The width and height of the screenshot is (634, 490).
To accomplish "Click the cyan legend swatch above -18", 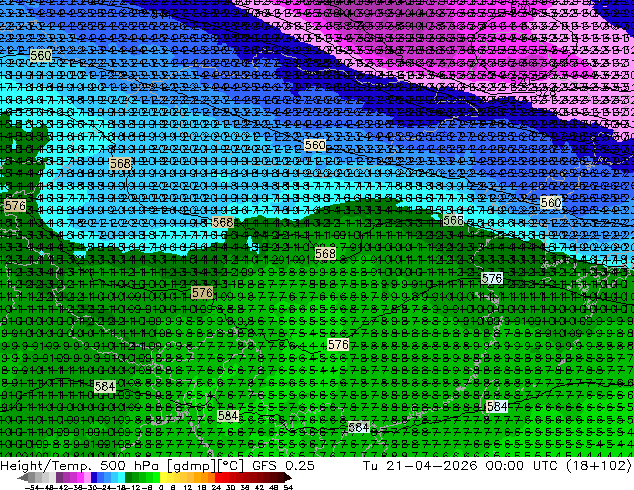I will point(121,477).
